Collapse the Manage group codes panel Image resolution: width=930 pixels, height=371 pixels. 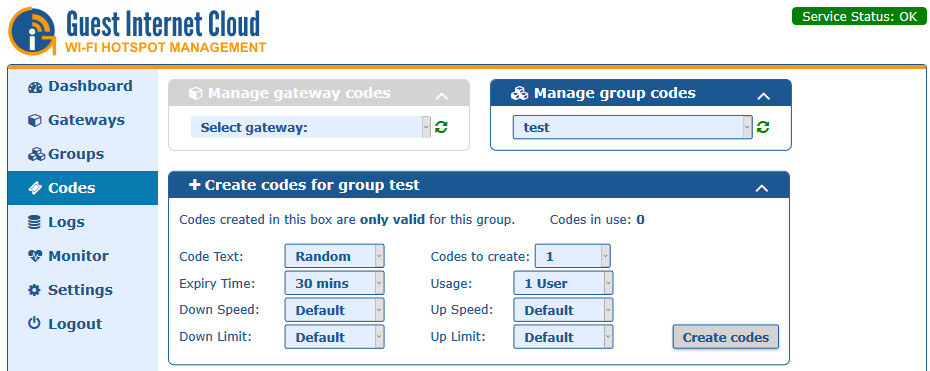click(764, 96)
